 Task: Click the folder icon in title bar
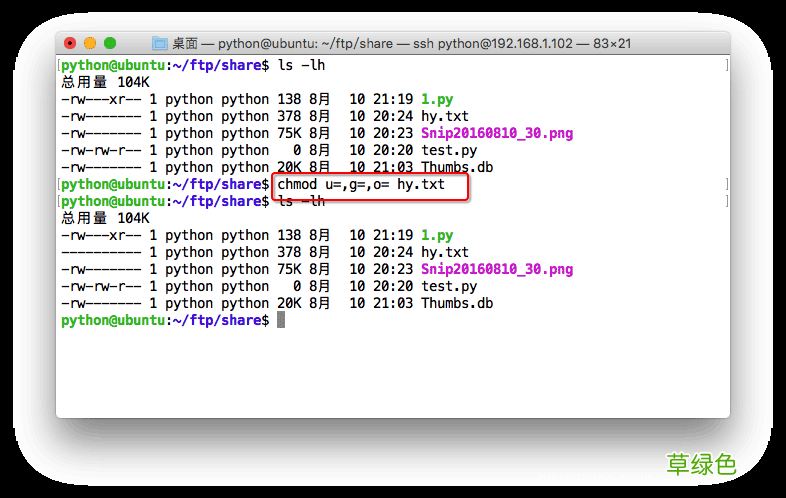click(160, 43)
